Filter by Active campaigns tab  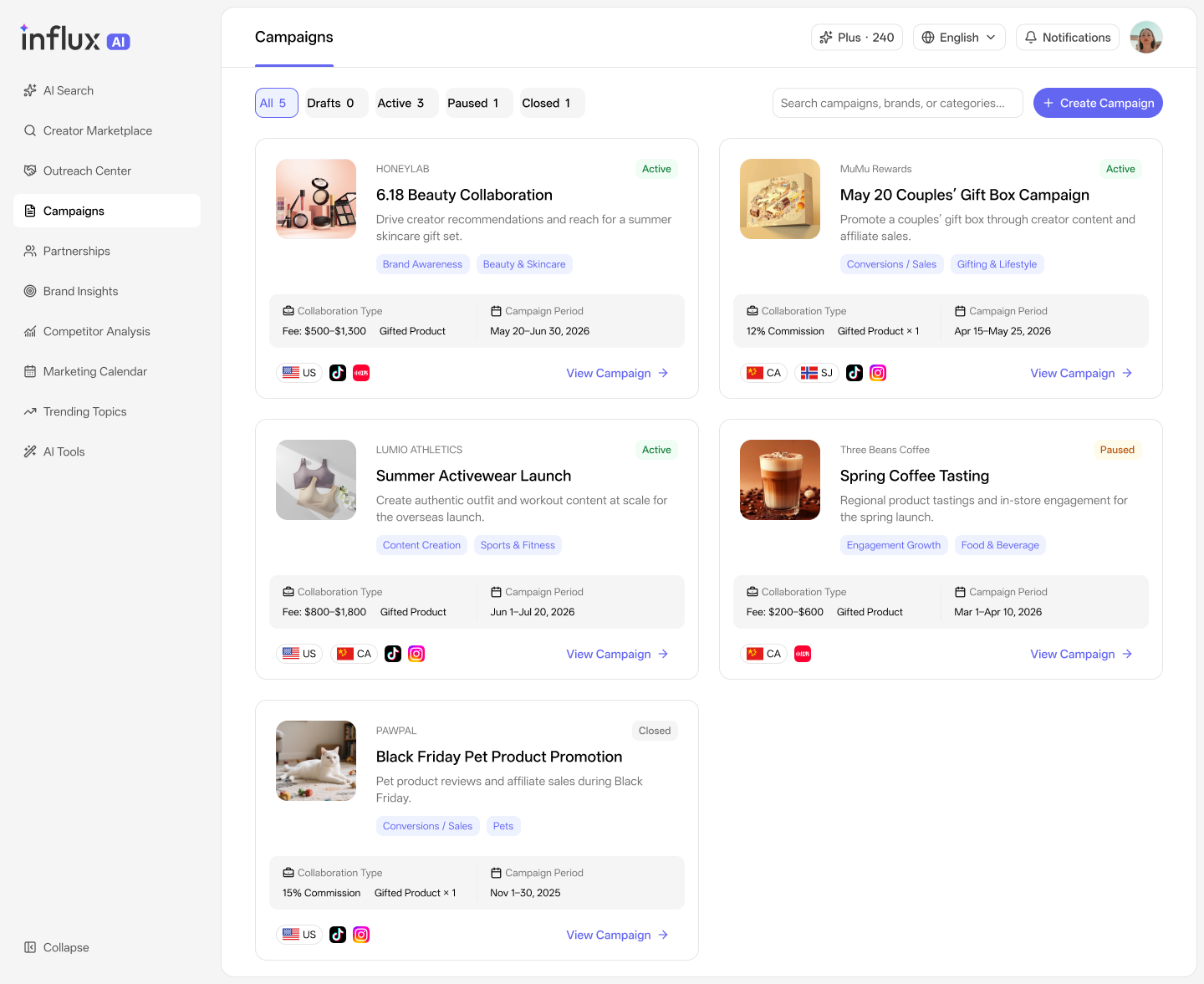pos(406,103)
